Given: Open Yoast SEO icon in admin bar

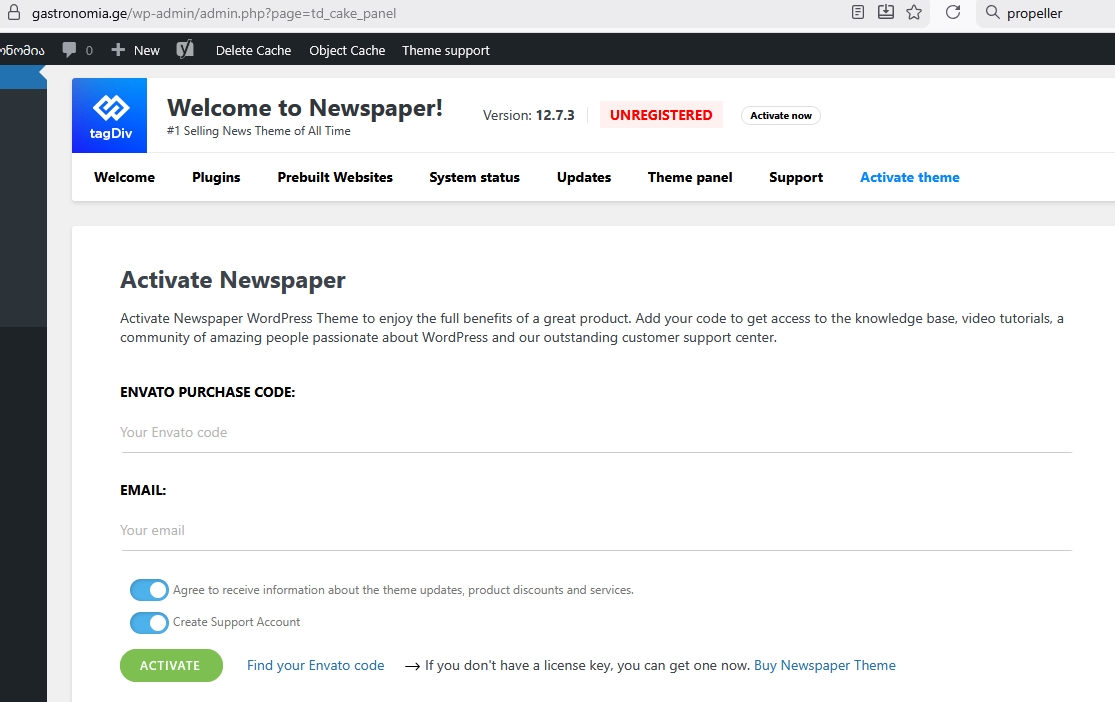Looking at the screenshot, I should pyautogui.click(x=185, y=49).
